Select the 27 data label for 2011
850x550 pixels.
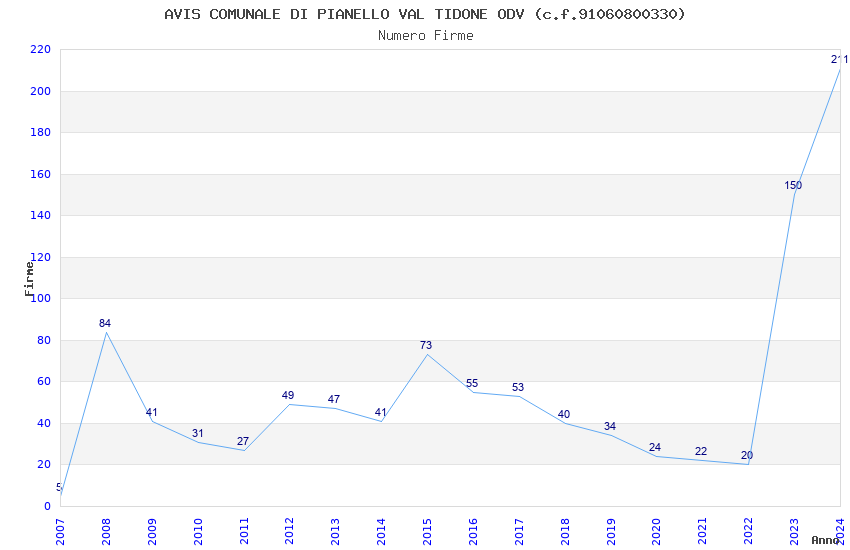pyautogui.click(x=242, y=442)
